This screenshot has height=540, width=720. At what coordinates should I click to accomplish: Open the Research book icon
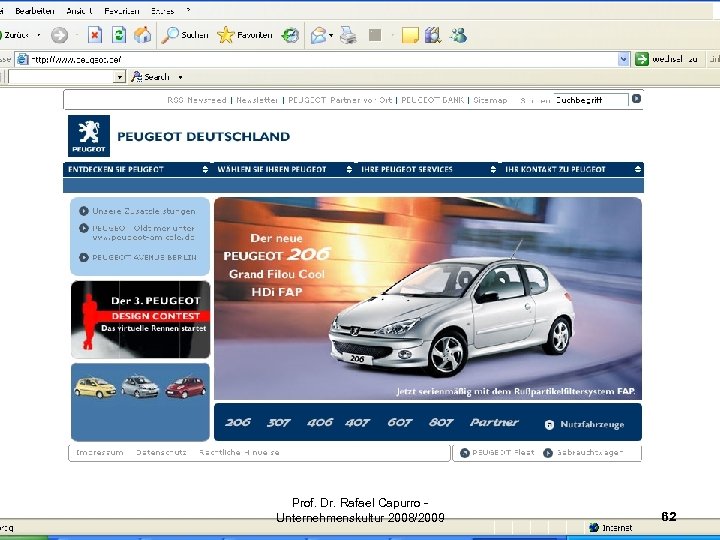click(433, 35)
